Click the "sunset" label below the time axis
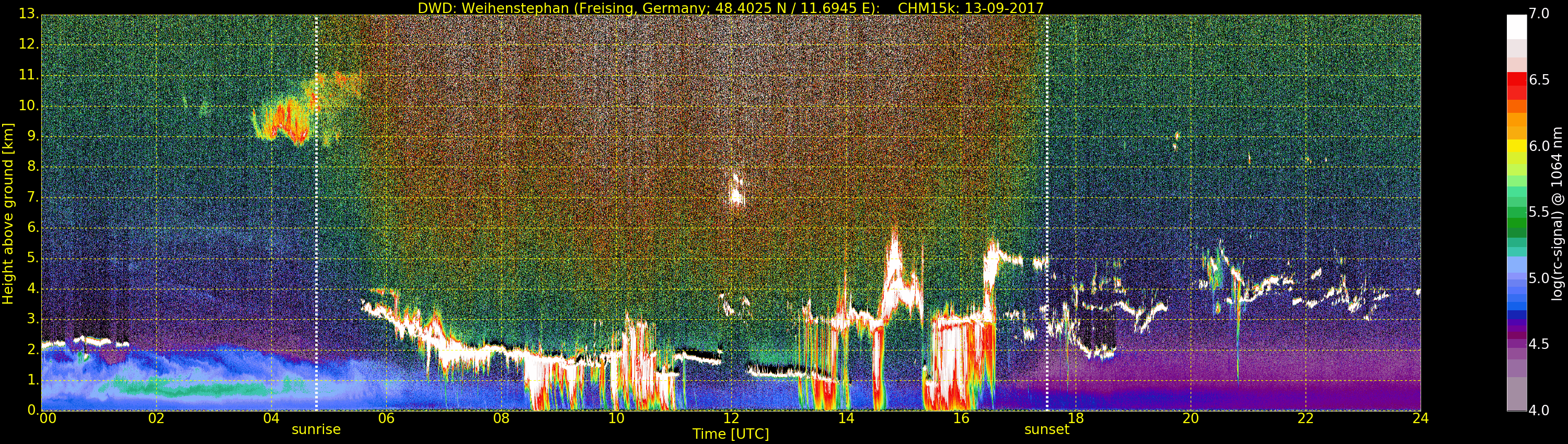The width and height of the screenshot is (1568, 444). click(x=1047, y=429)
